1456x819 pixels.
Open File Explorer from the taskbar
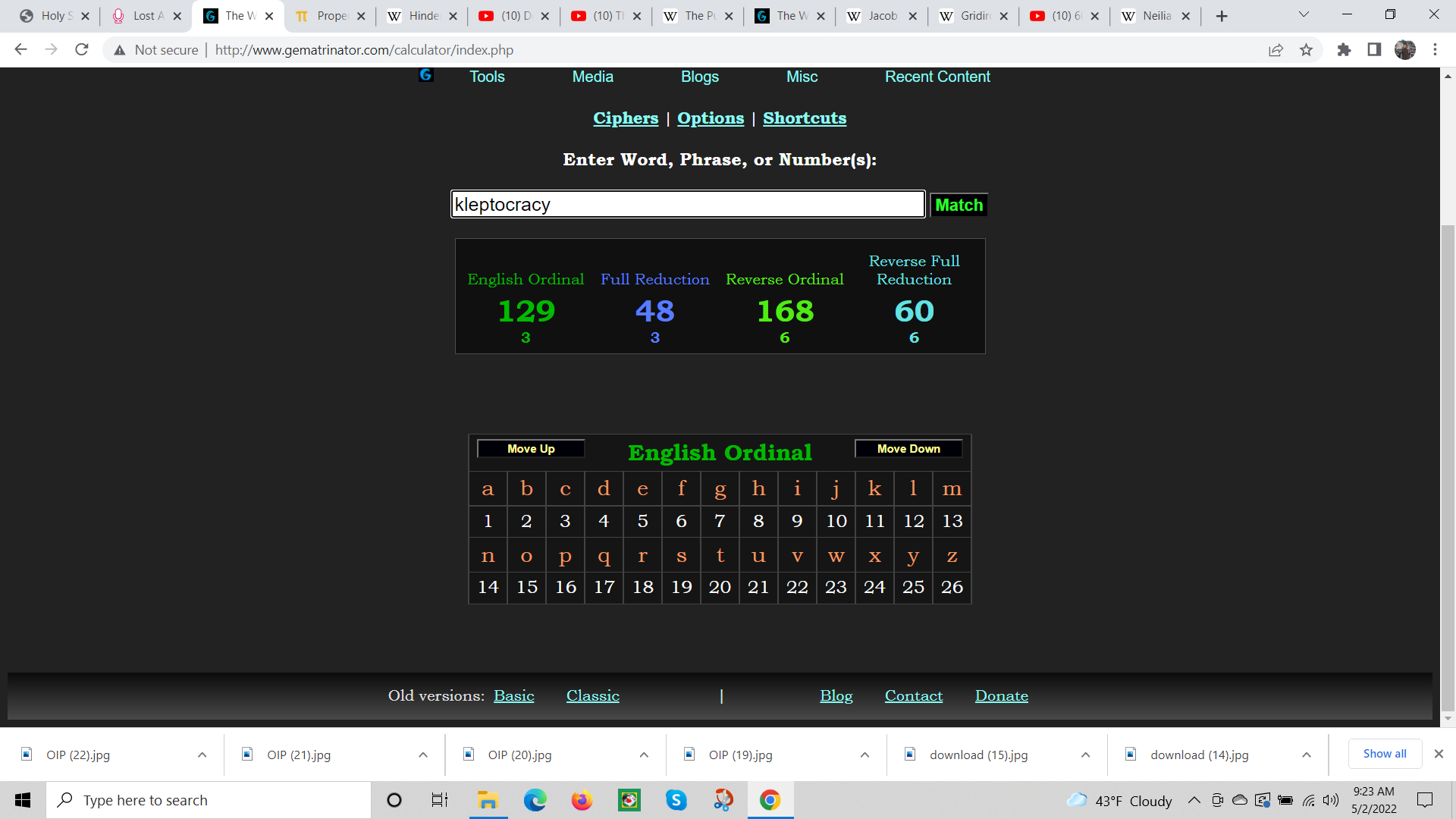tap(487, 800)
